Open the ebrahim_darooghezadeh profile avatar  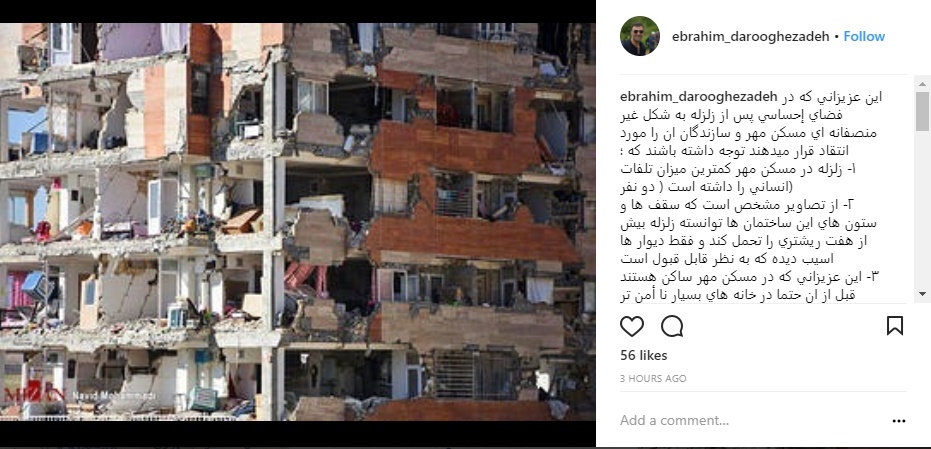[x=639, y=36]
